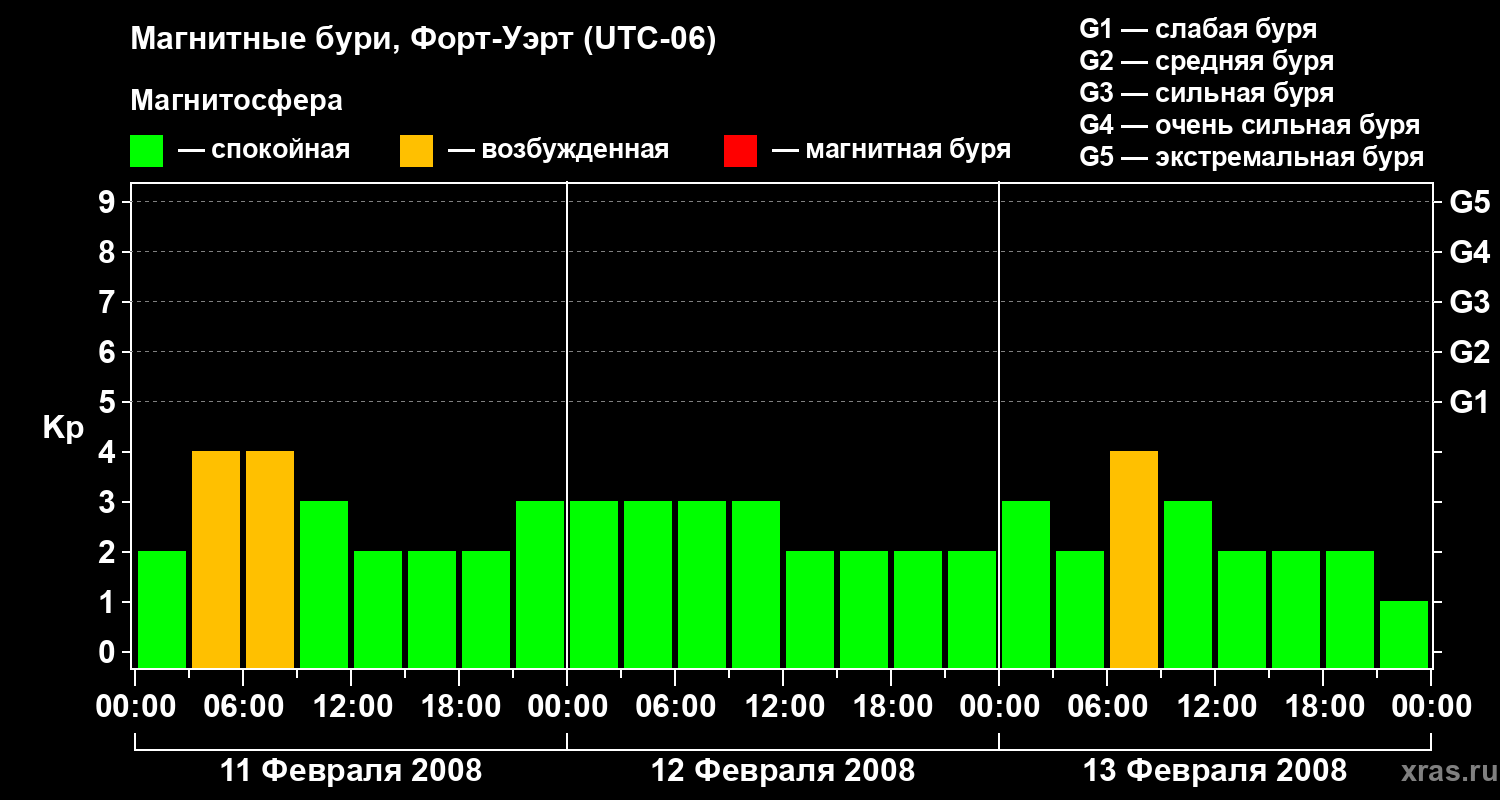Click the shortest Kp 1 bar on 13 February
The height and width of the screenshot is (800, 1500).
(1404, 634)
